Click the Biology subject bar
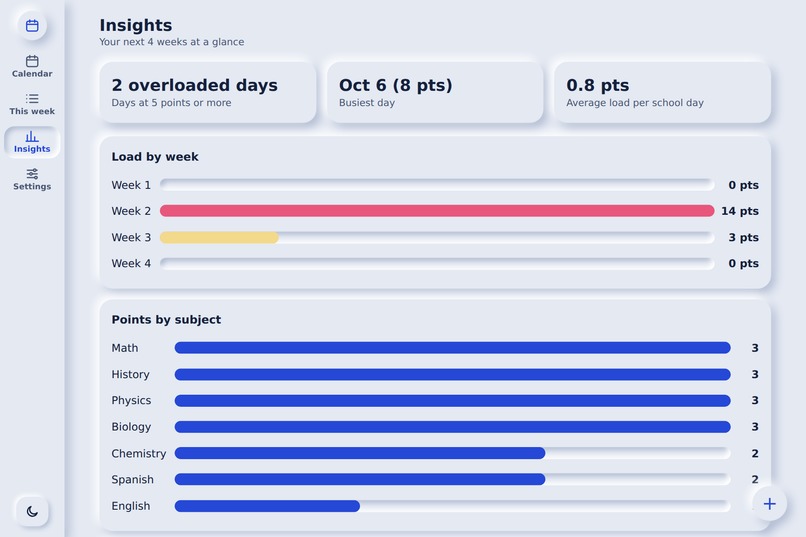806x537 pixels. pyautogui.click(x=452, y=427)
